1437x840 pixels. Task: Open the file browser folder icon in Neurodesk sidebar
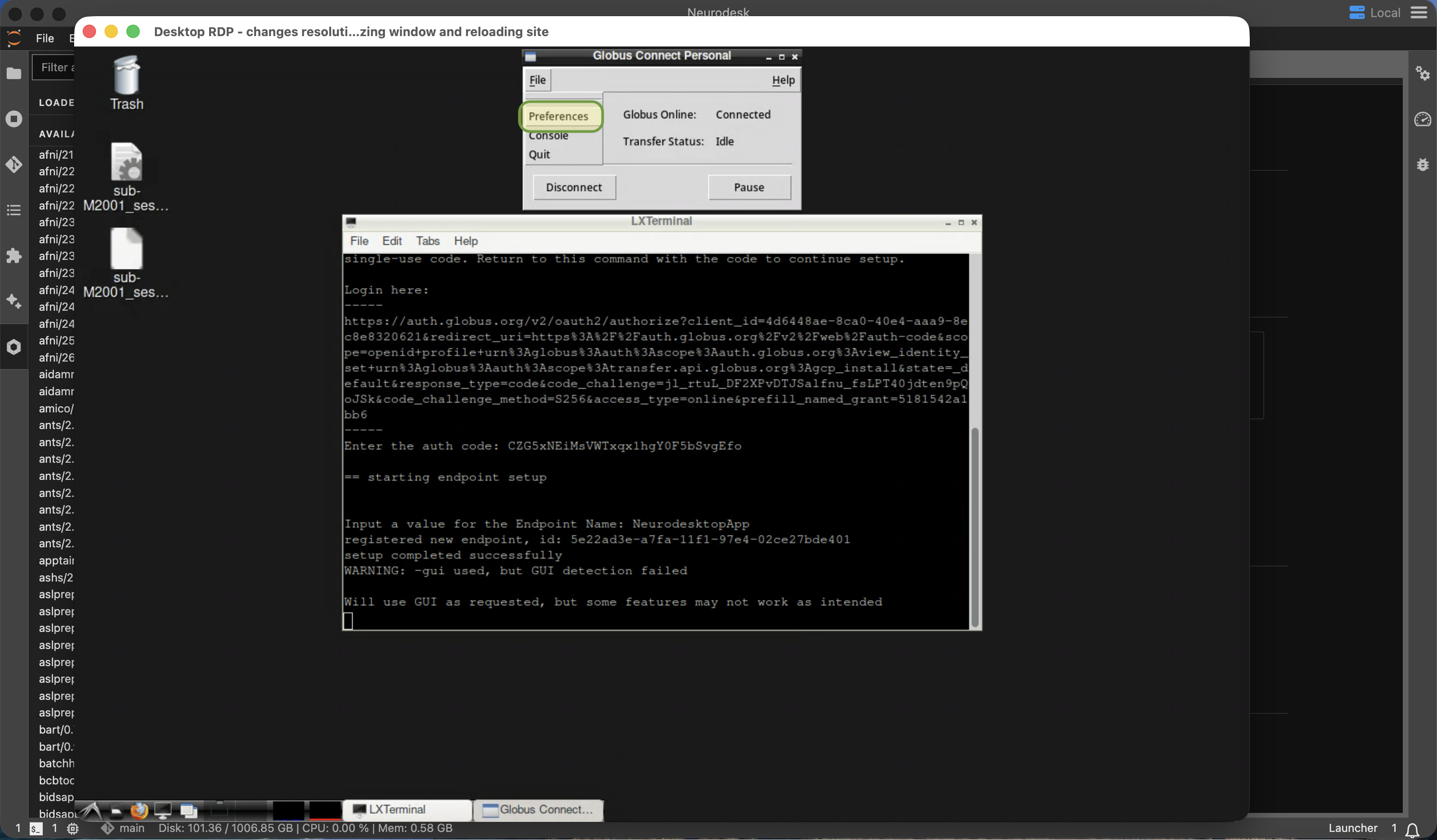14,74
